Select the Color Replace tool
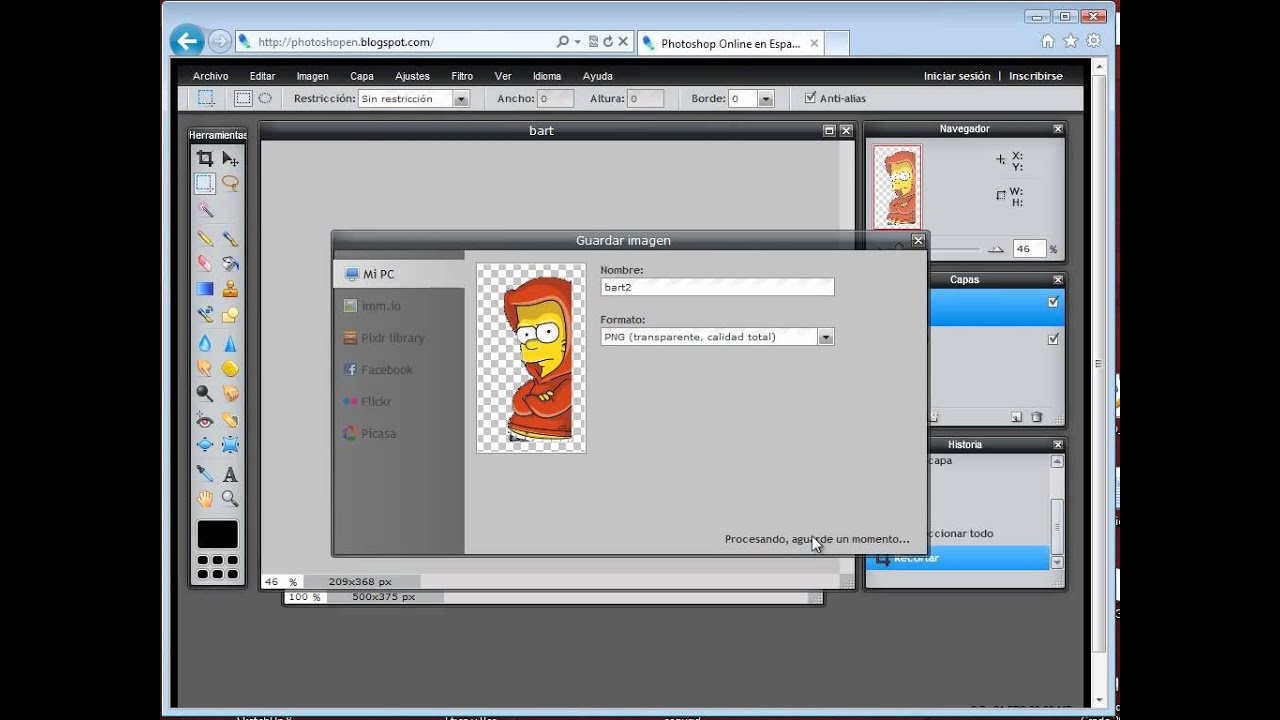The width and height of the screenshot is (1280, 720). point(205,314)
